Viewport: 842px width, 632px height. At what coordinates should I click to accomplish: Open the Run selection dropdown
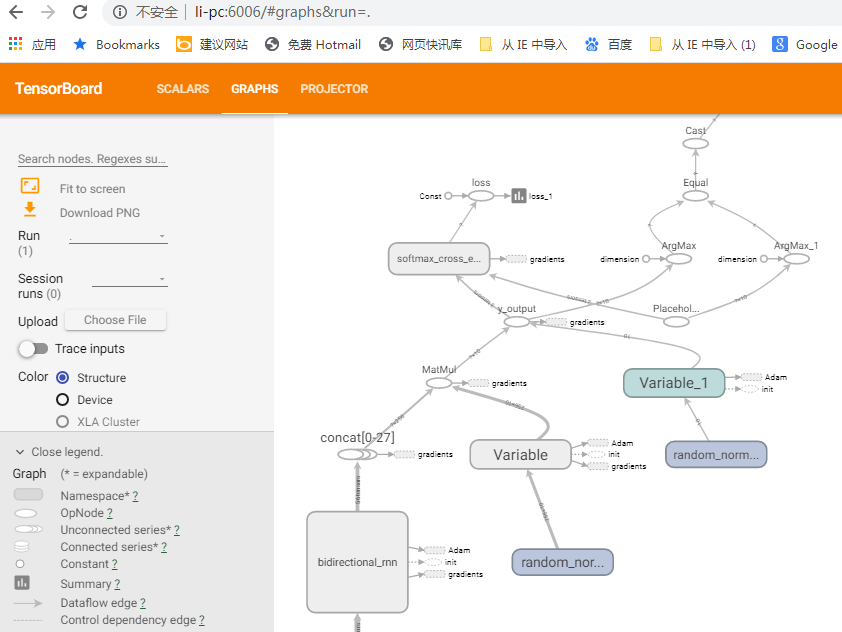[x=117, y=238]
